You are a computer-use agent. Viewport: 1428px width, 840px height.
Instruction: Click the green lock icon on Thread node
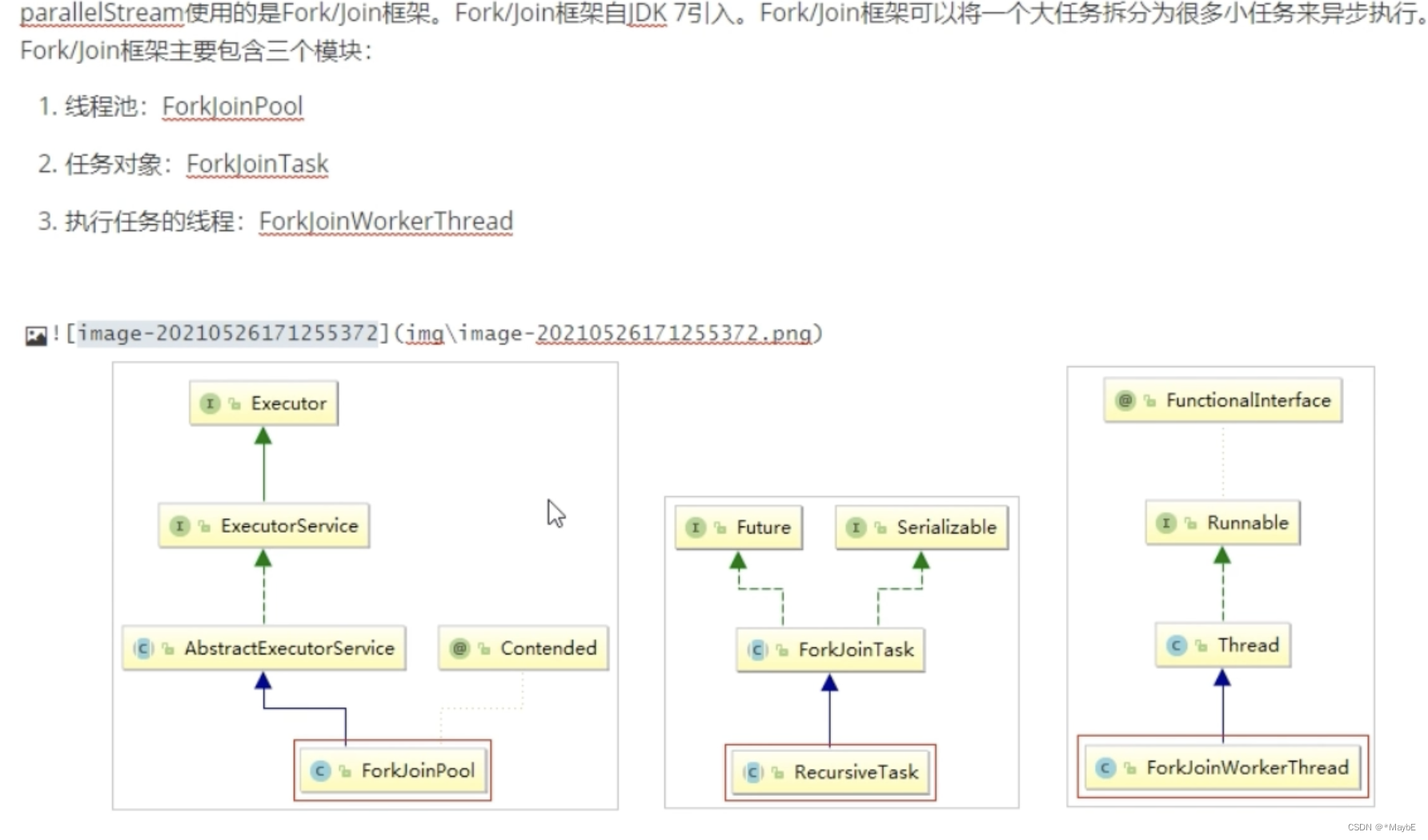point(1201,646)
